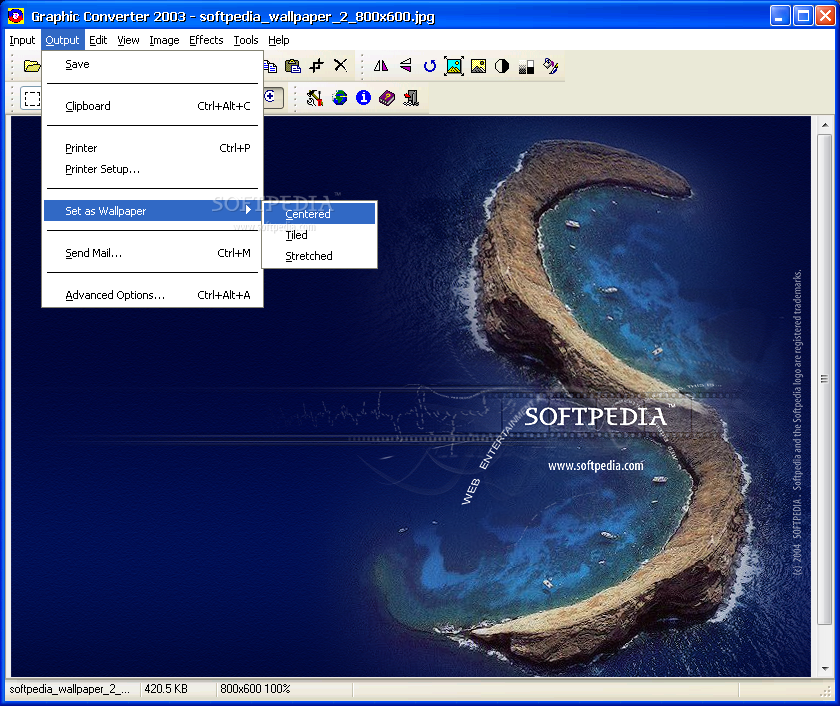840x706 pixels.
Task: Click the paste clipboard toolbar icon
Action: click(292, 66)
